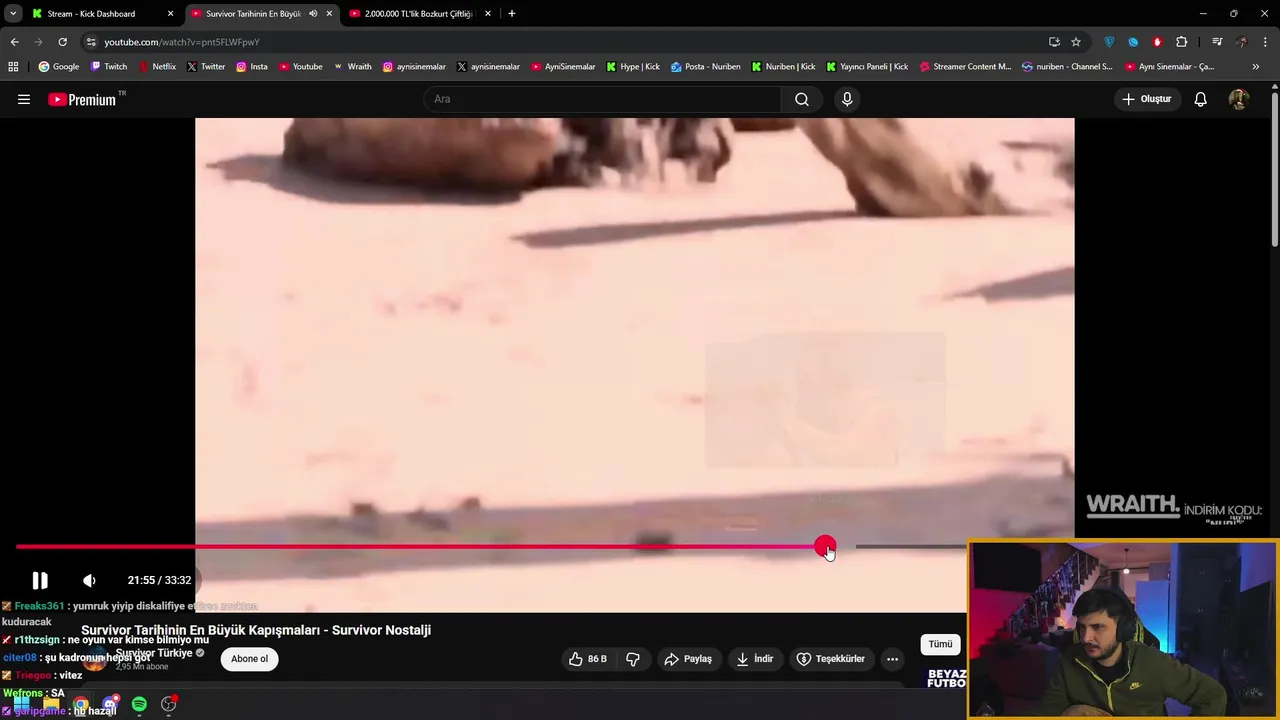
Task: Open the Wraith bookmark
Action: (x=352, y=67)
